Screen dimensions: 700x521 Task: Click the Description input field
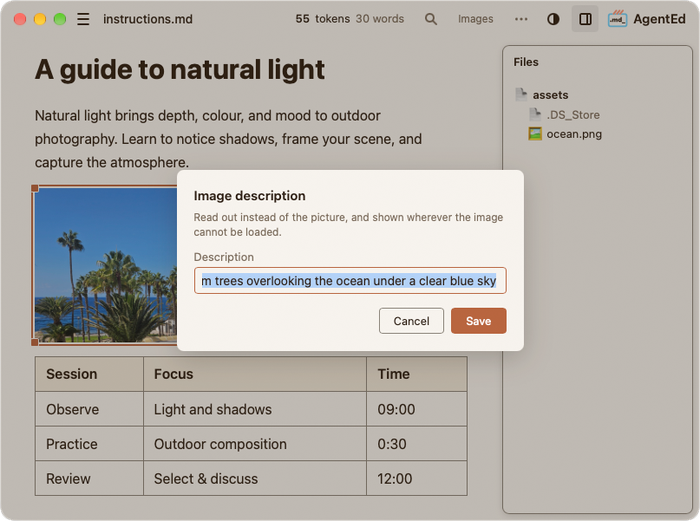350,281
